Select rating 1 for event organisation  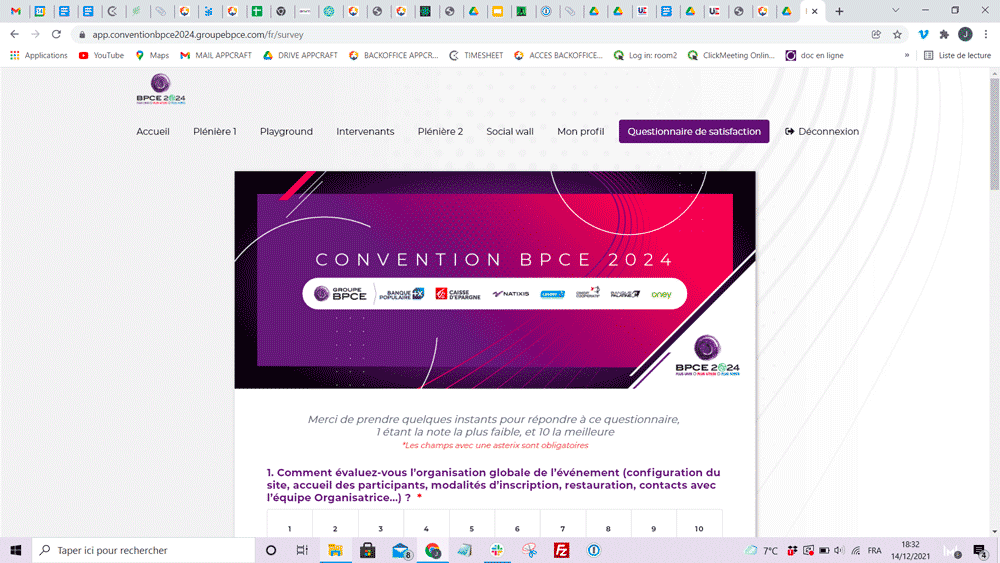(x=289, y=528)
